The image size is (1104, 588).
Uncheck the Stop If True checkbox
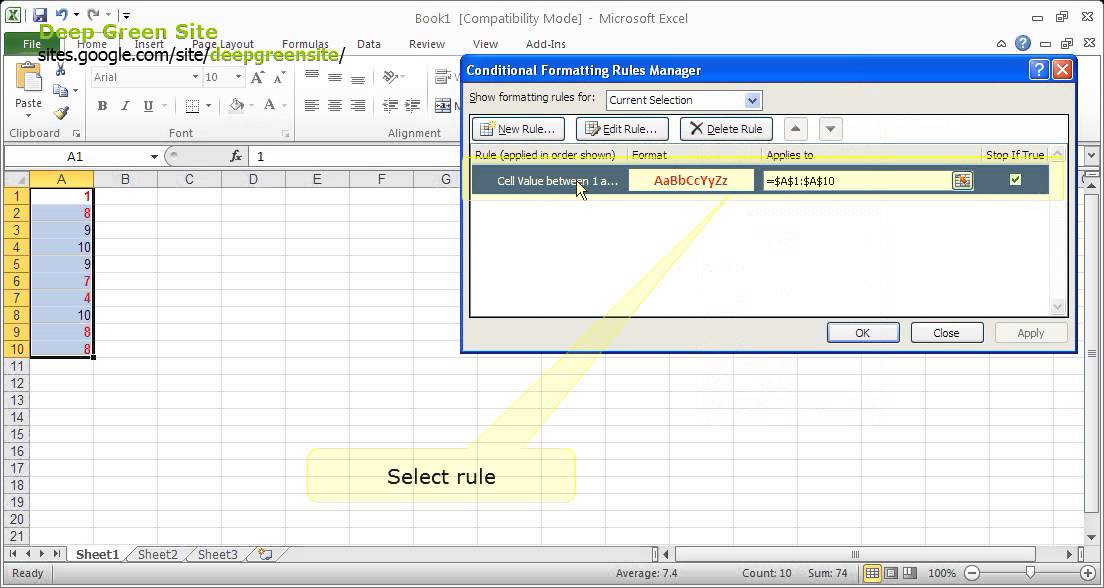[x=1015, y=180]
